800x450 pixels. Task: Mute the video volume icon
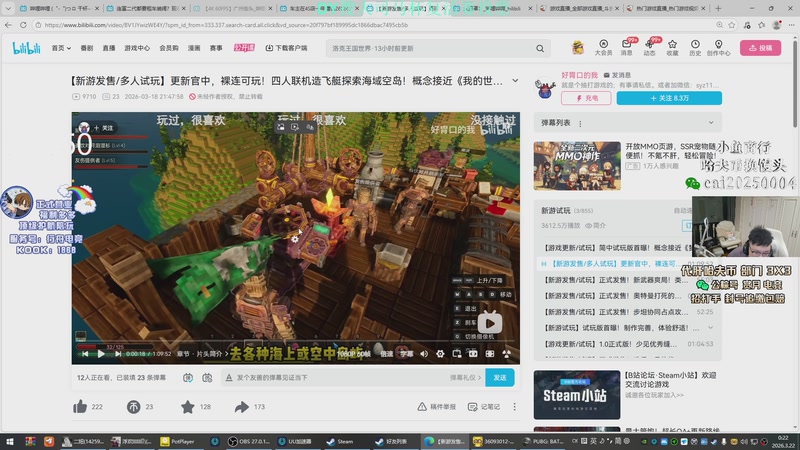[424, 354]
